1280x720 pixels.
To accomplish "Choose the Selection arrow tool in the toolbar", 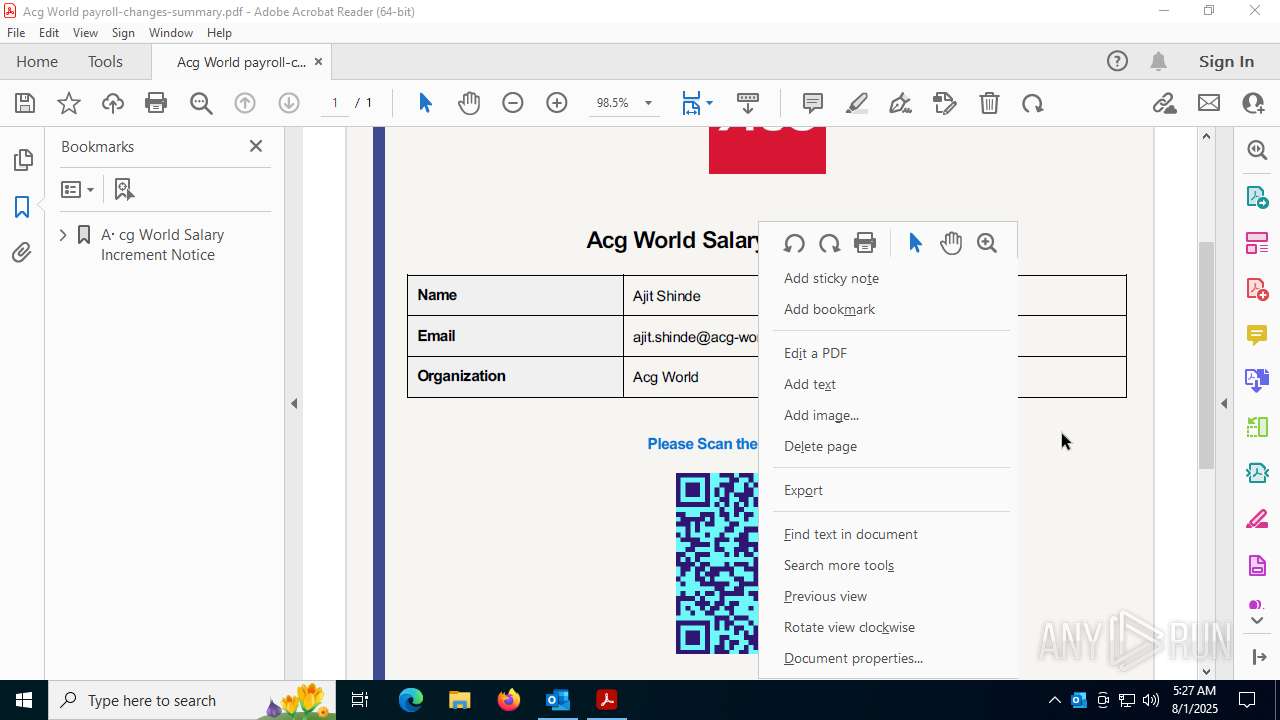I will (x=425, y=103).
